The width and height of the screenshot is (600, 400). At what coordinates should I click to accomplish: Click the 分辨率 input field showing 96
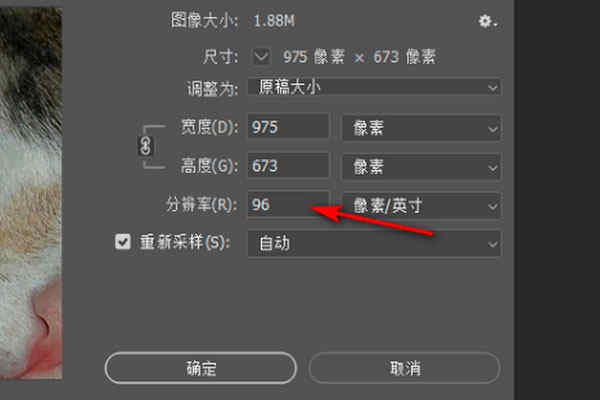tap(288, 204)
